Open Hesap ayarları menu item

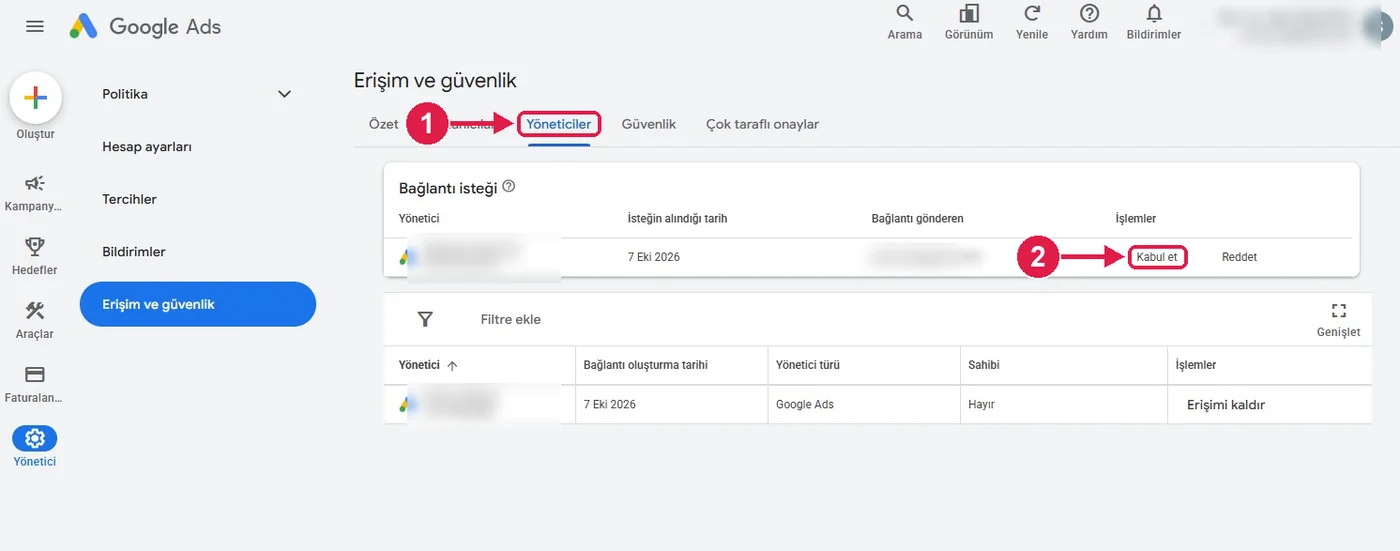(147, 147)
